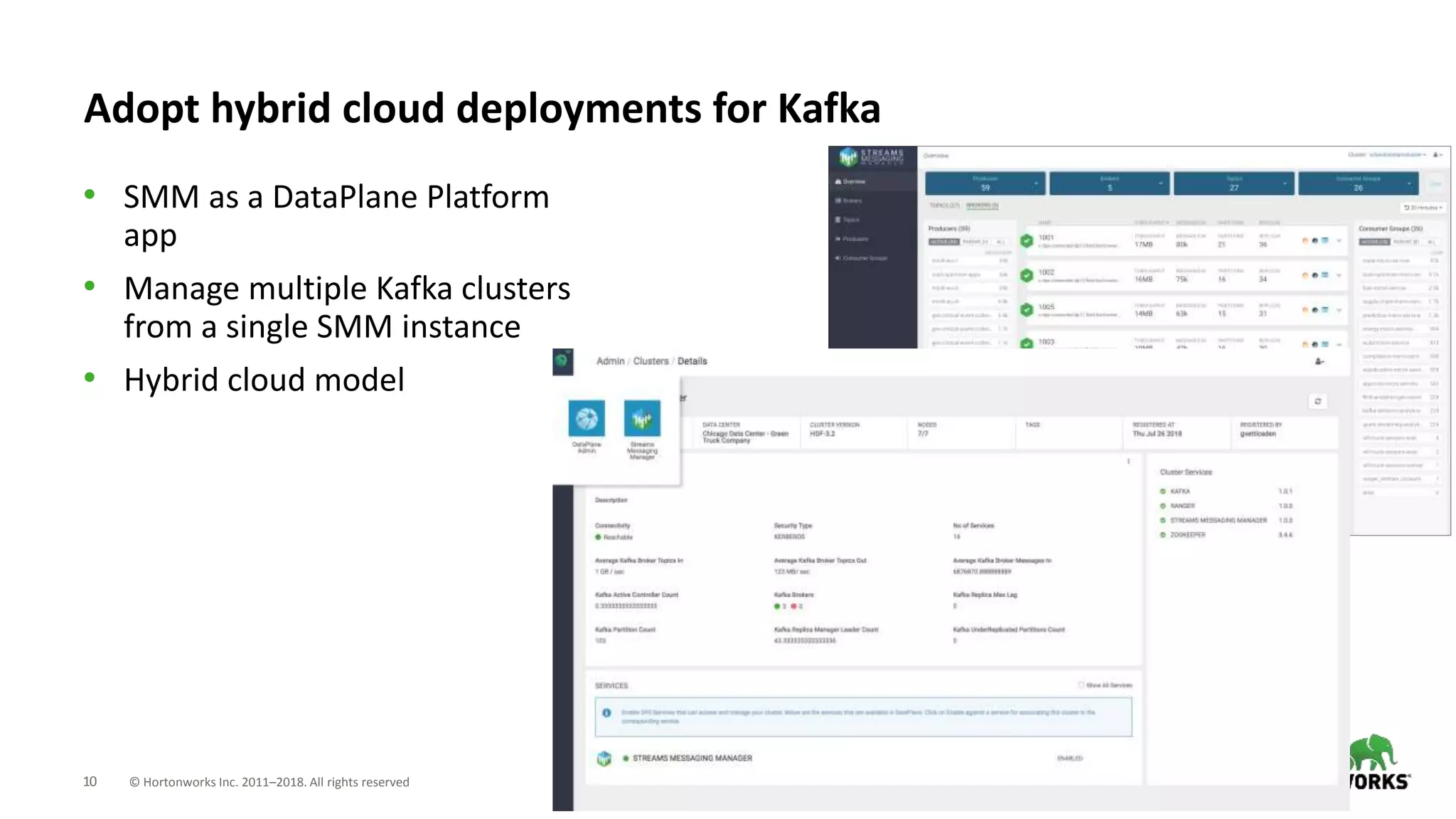Screen dimensions: 1456x819
Task: Click the orange icon in broker 1005 row
Action: coord(1305,310)
